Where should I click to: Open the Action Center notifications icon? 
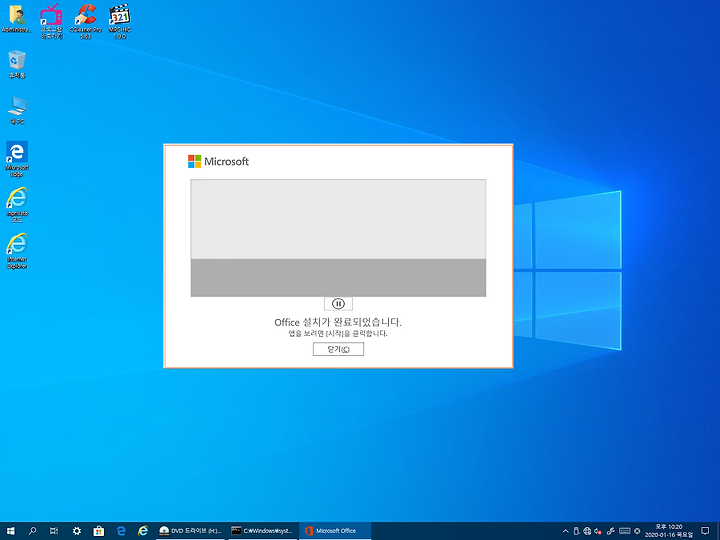coord(705,531)
